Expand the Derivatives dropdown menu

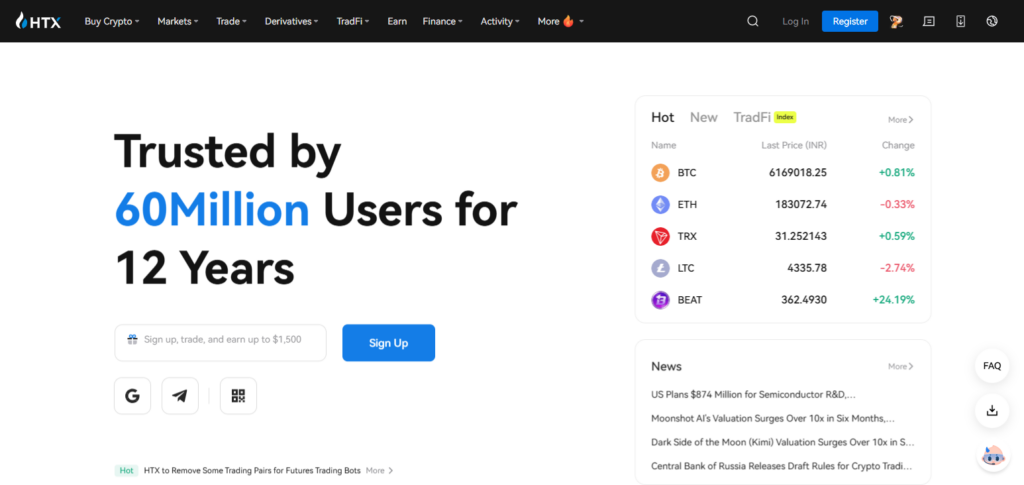pos(291,22)
